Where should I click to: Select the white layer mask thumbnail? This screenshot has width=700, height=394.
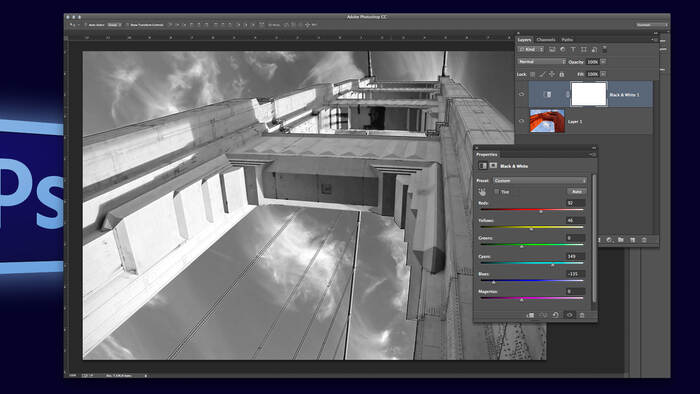589,94
